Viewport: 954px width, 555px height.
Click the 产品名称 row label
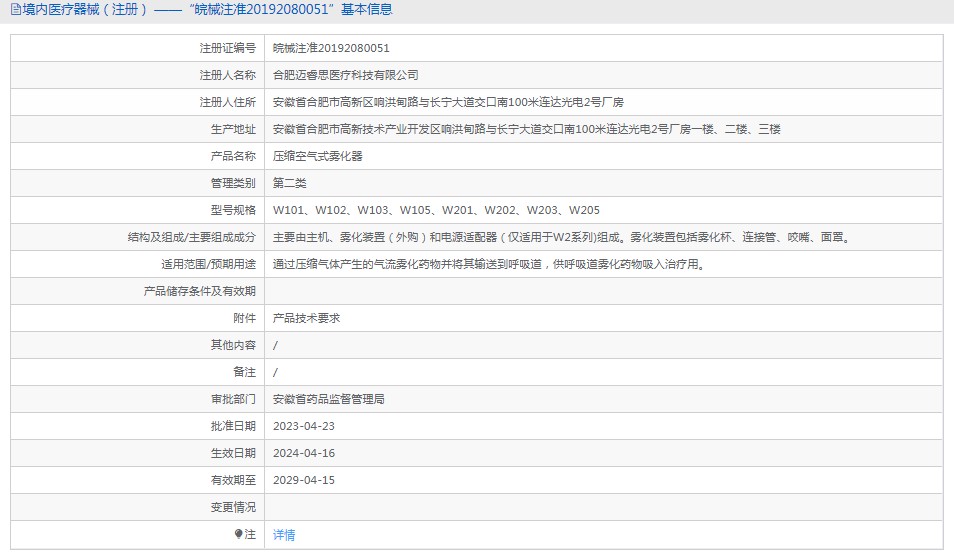tap(233, 156)
